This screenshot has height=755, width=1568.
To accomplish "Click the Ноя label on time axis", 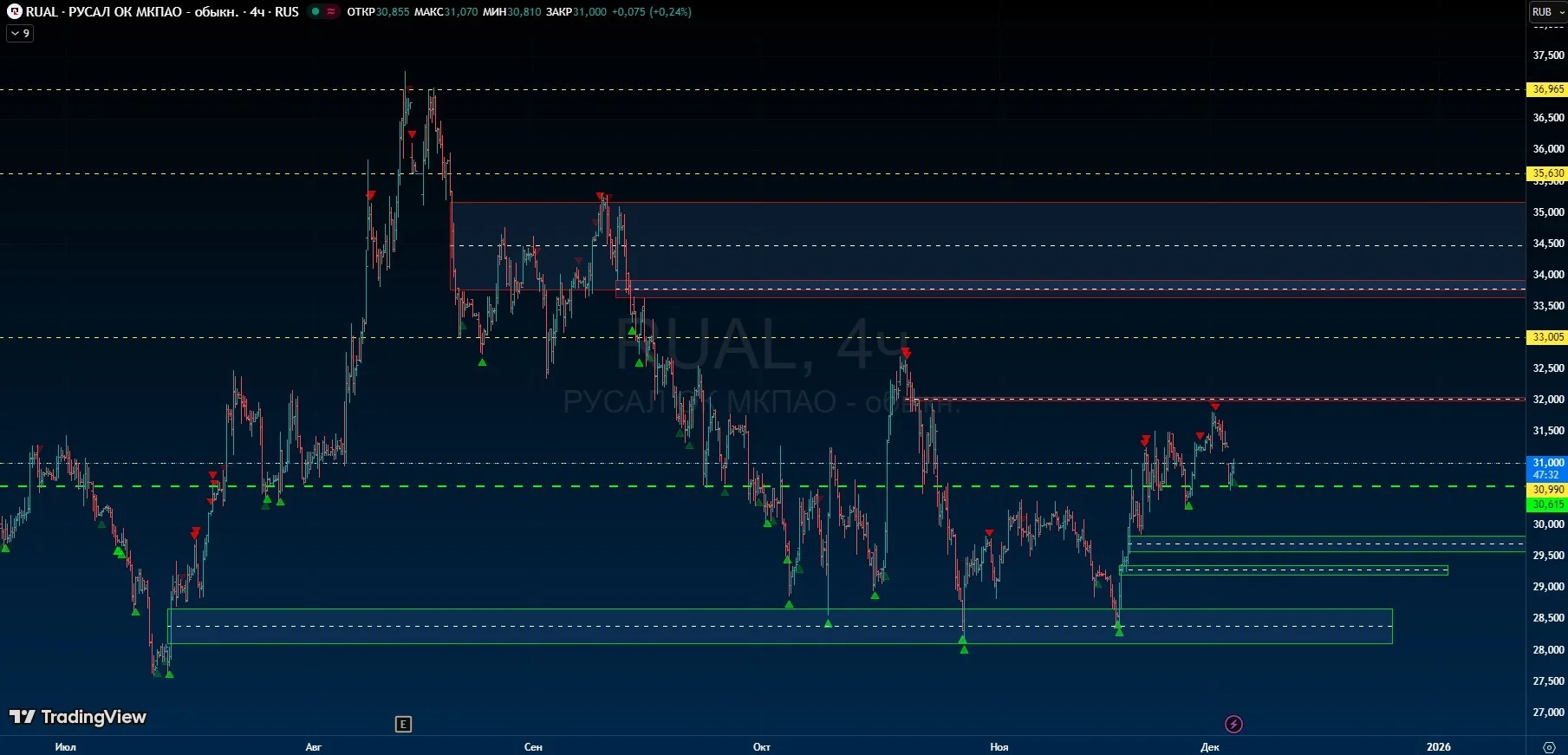I will [x=999, y=747].
